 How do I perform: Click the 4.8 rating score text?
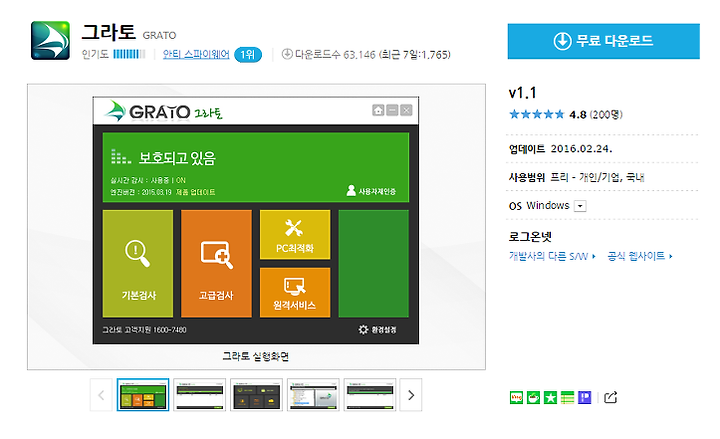coord(578,114)
